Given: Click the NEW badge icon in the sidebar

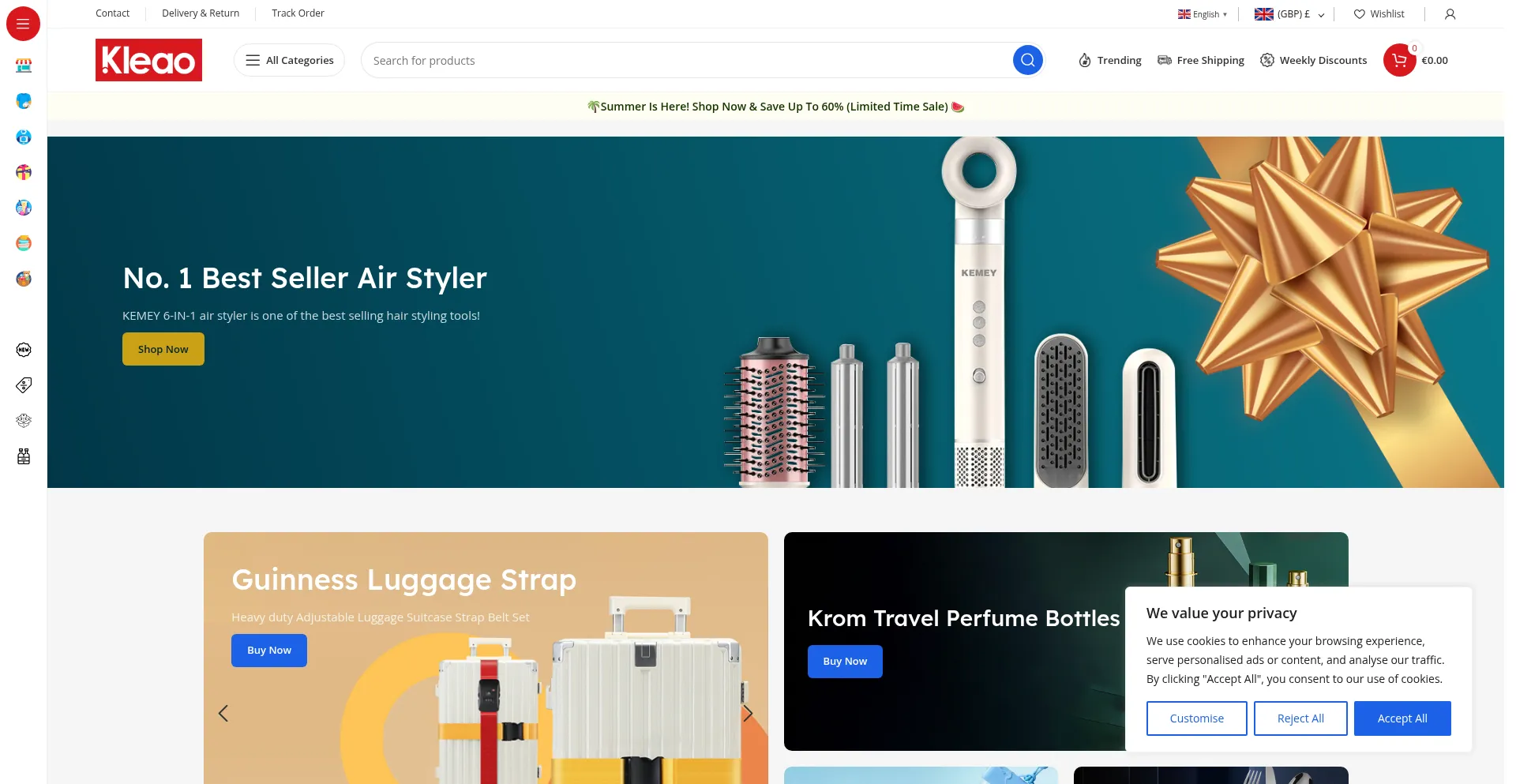Looking at the screenshot, I should (24, 350).
